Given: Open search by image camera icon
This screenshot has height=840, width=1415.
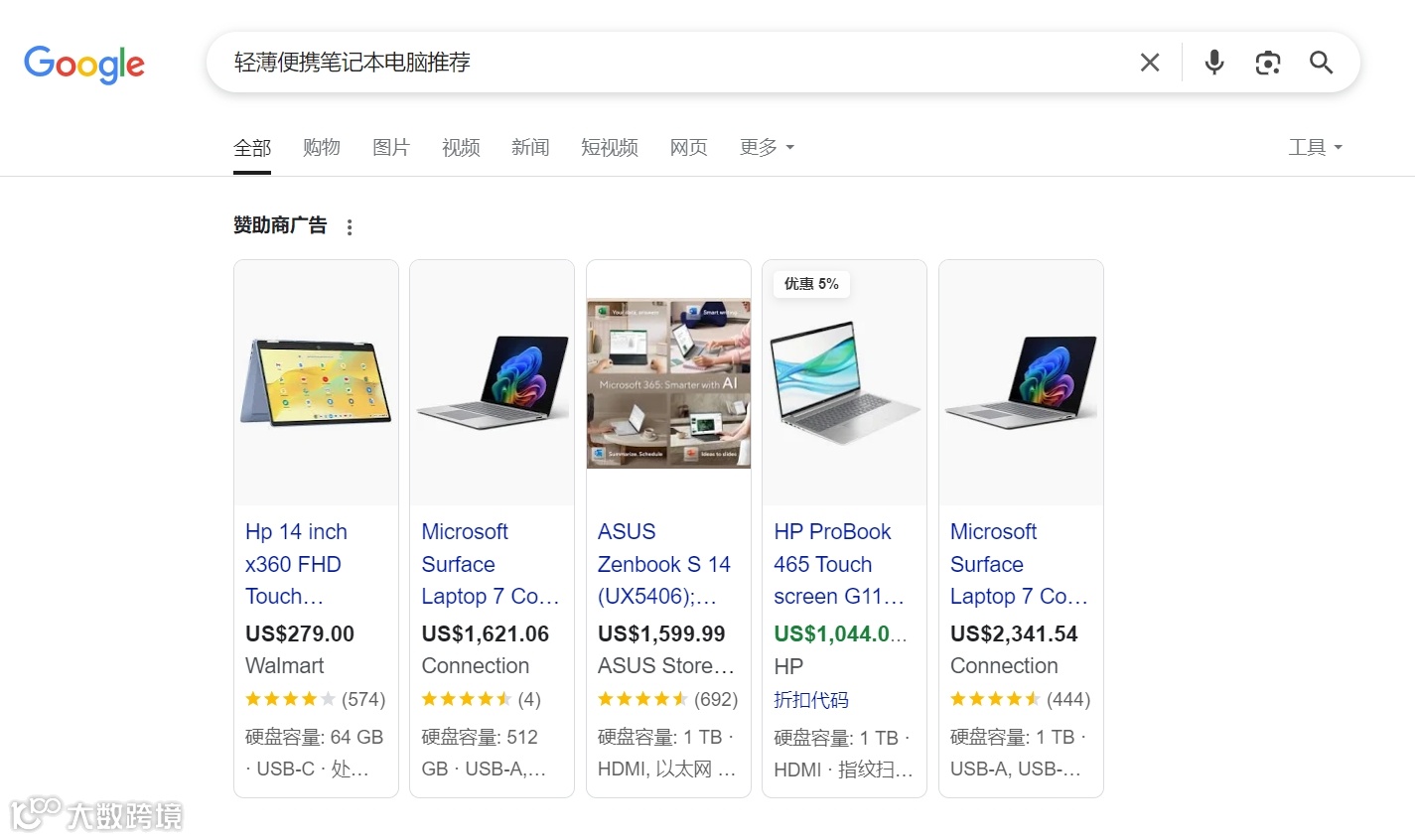Looking at the screenshot, I should 1267,63.
